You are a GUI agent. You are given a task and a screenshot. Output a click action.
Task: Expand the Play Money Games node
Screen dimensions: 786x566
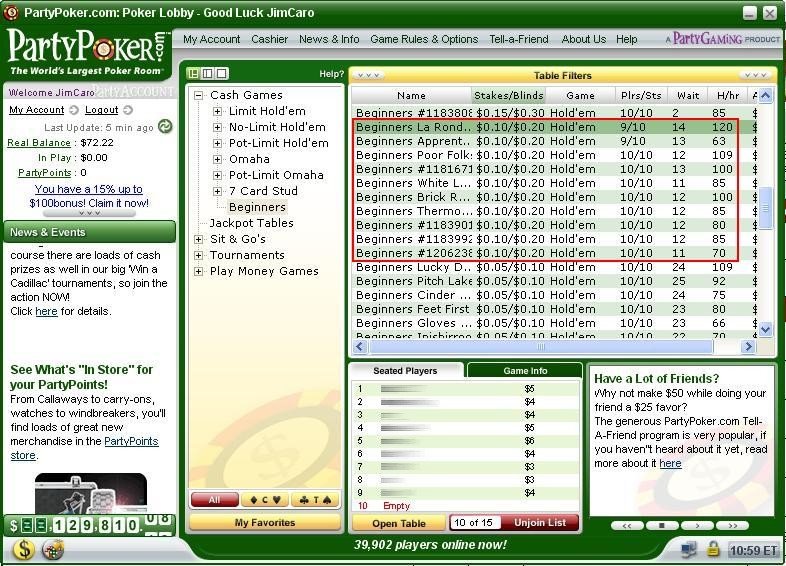click(x=199, y=271)
